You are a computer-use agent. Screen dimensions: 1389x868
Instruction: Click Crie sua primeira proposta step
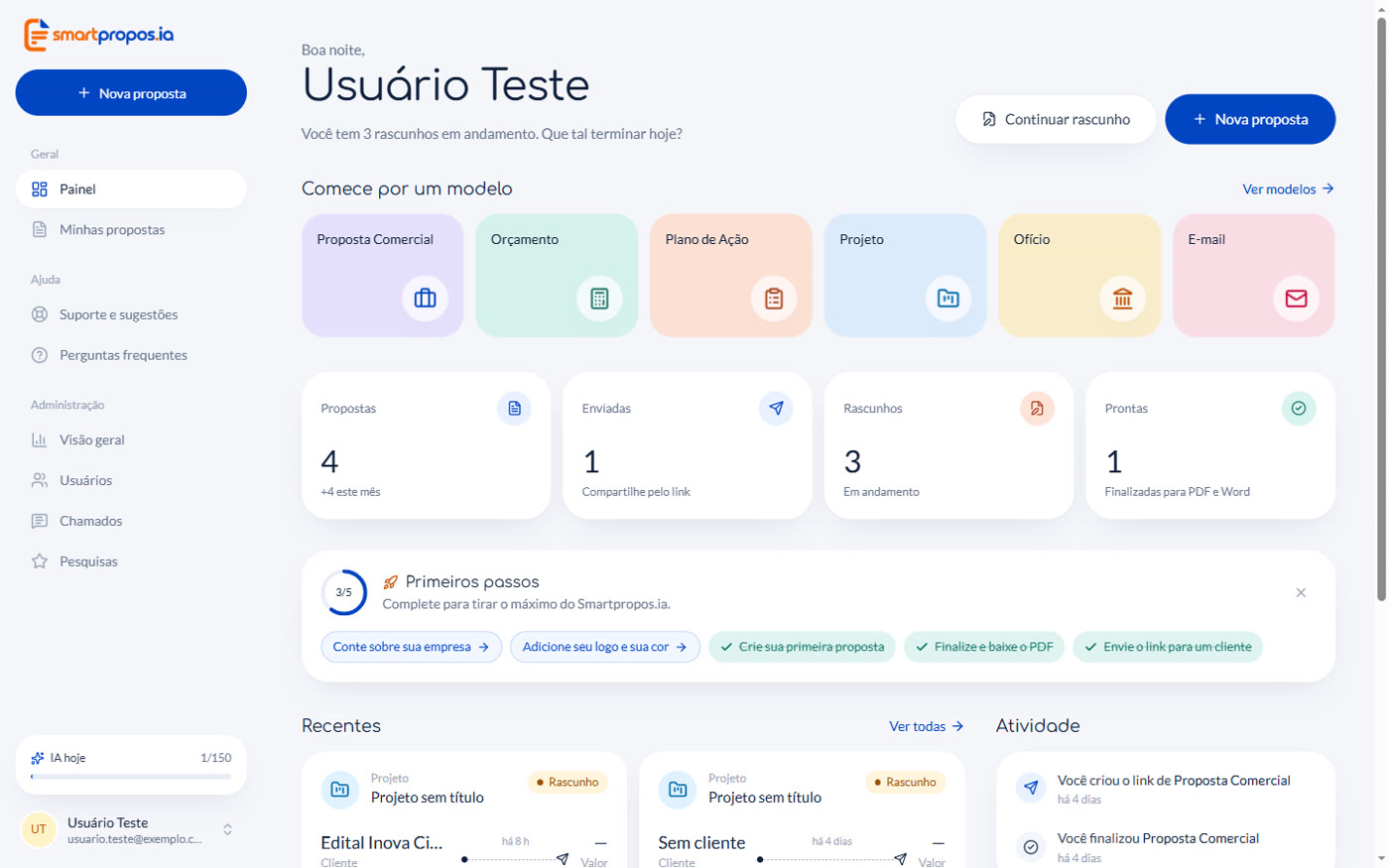[x=802, y=647]
